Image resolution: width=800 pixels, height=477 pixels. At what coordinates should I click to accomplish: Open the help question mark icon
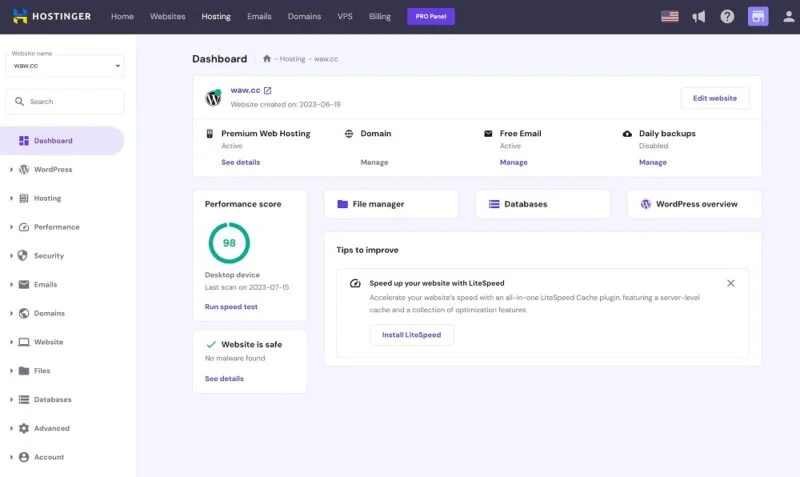[x=727, y=17]
